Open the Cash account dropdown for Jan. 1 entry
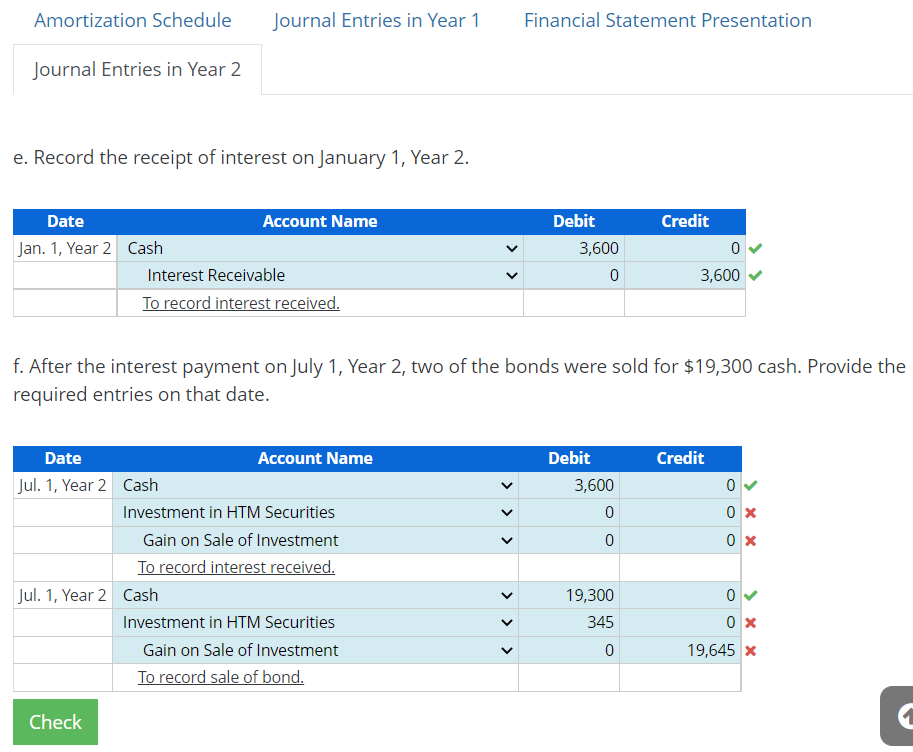The height and width of the screenshot is (752, 913). 510,248
